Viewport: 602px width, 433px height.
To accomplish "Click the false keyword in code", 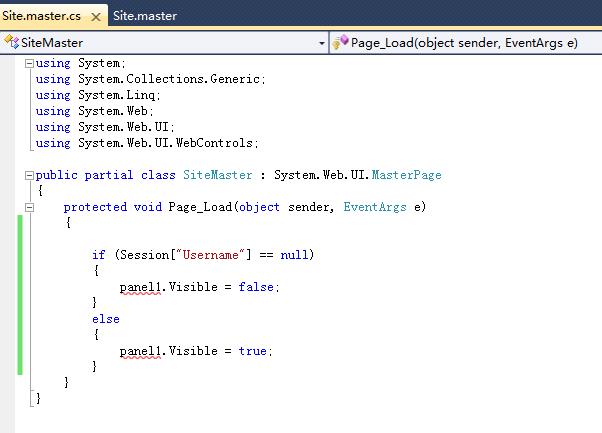I will click(256, 287).
